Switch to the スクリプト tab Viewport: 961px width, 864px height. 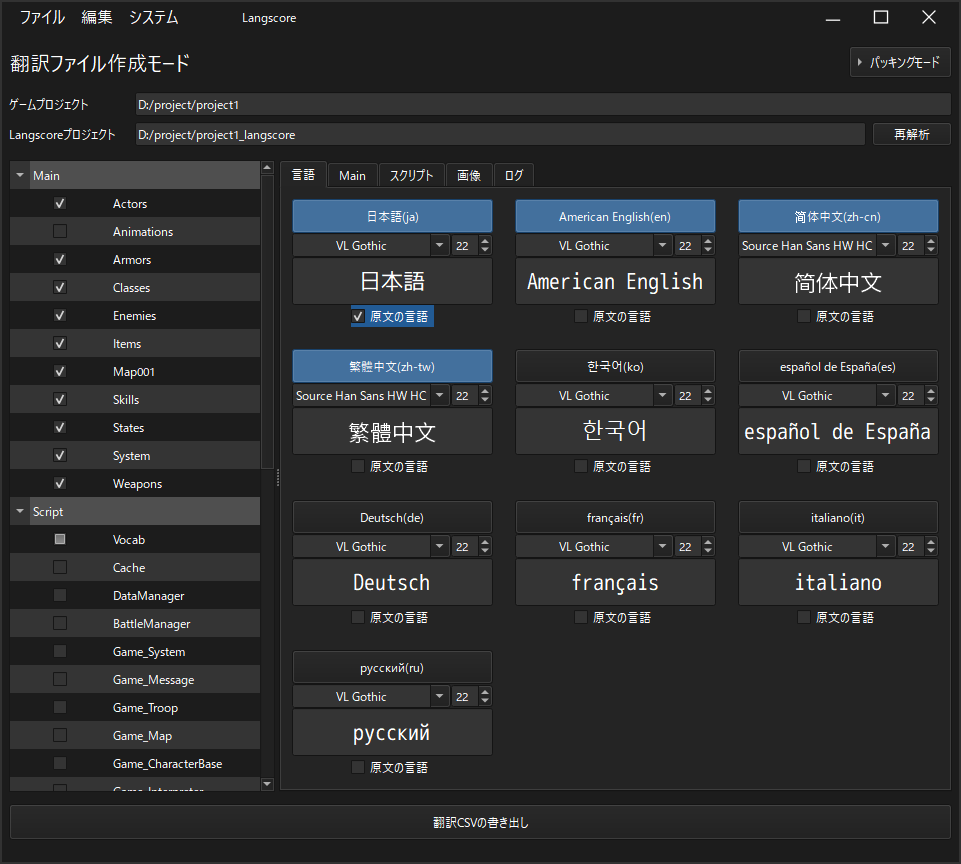[x=411, y=176]
